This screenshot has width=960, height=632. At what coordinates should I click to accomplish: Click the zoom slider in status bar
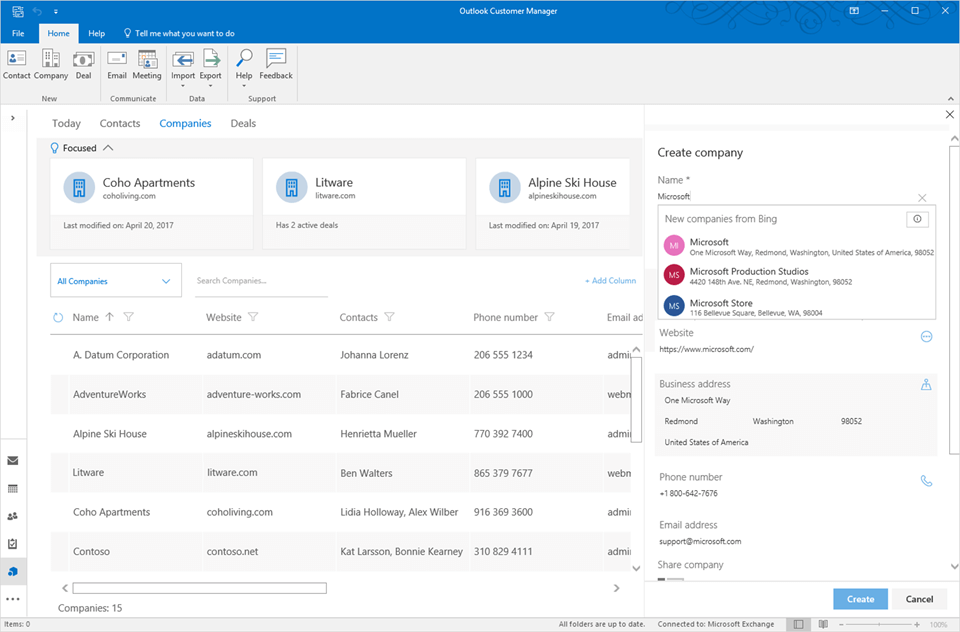coord(879,624)
